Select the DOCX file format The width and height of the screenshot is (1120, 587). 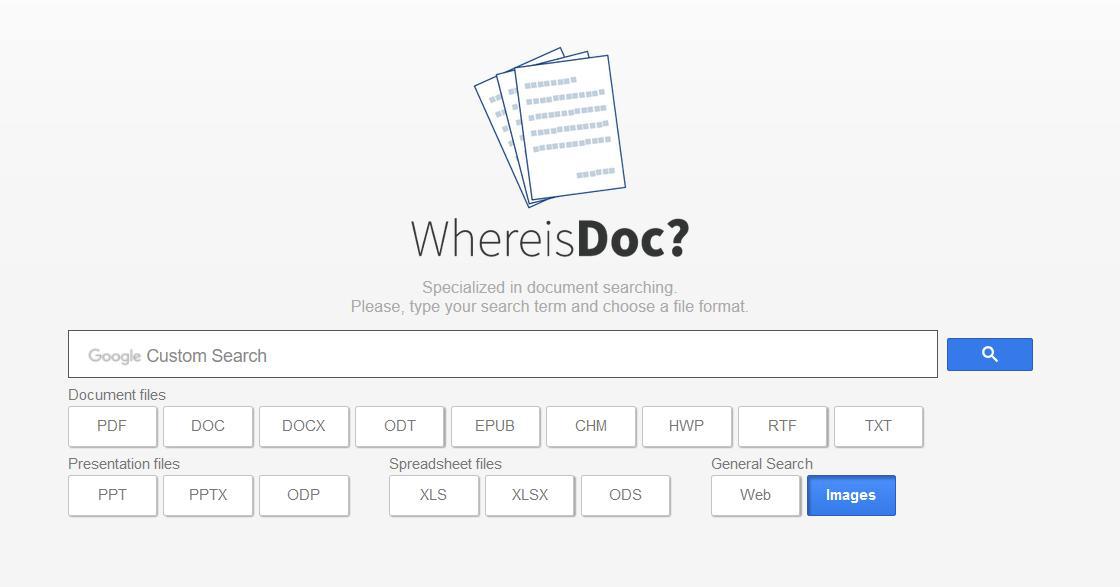click(304, 426)
